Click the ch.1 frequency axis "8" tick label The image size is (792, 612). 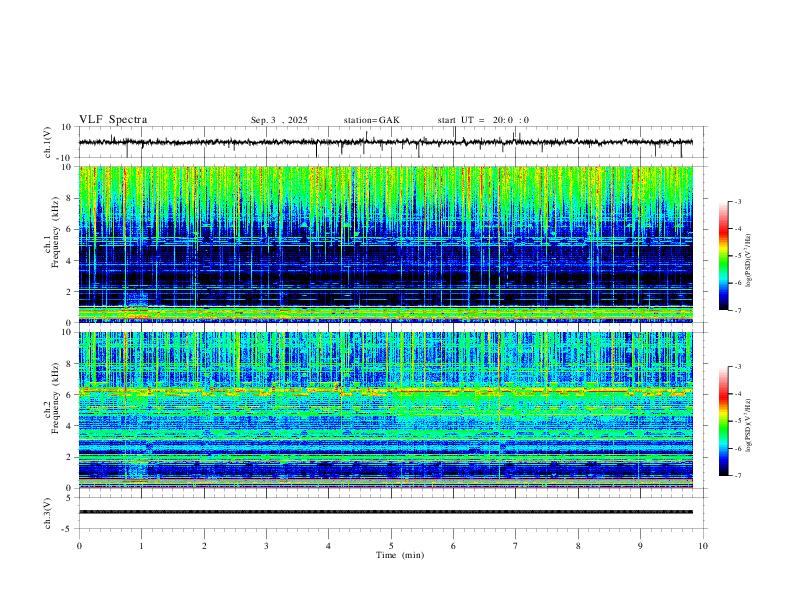[x=69, y=198]
